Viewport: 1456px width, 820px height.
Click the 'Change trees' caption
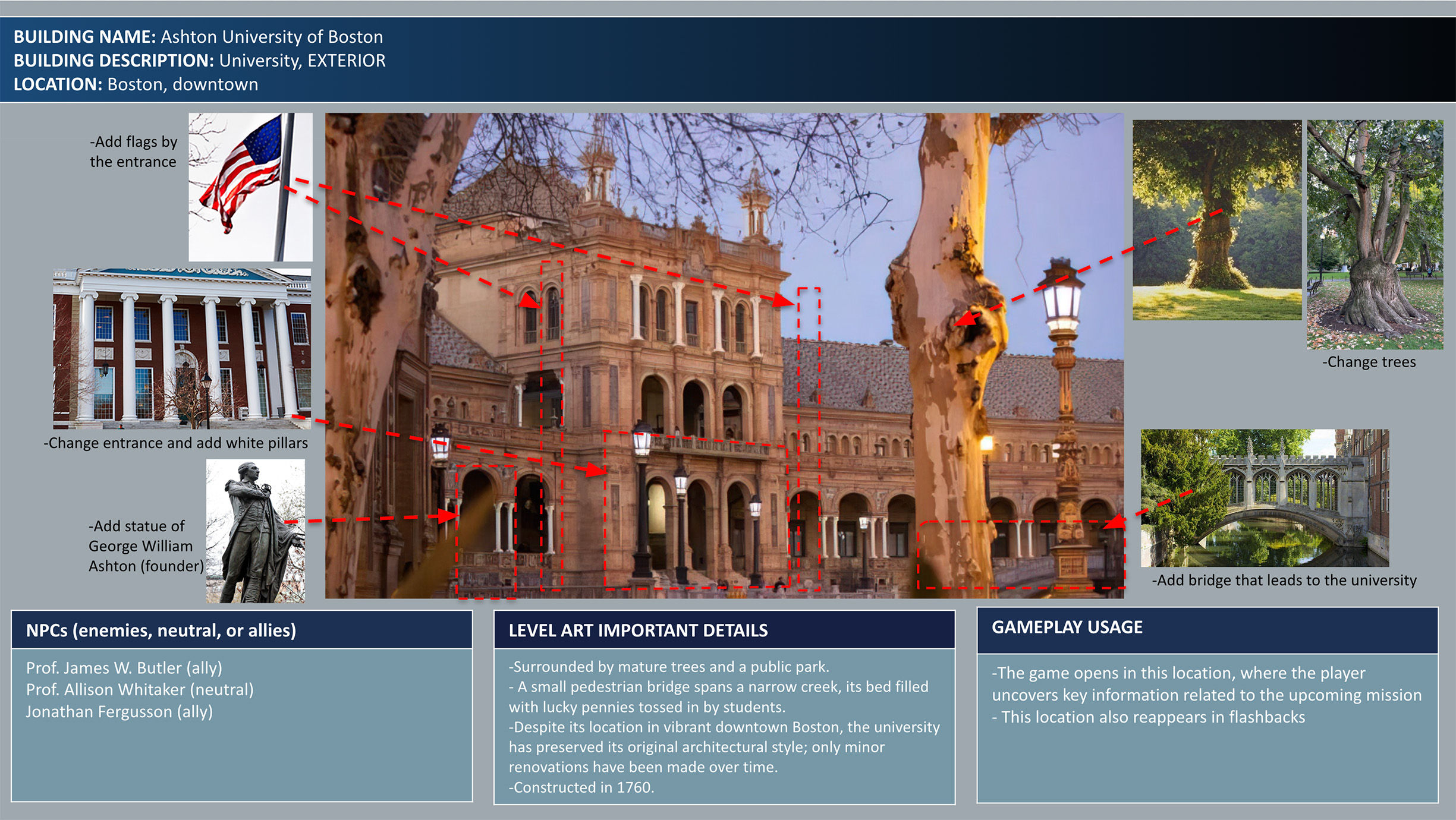coord(1369,362)
